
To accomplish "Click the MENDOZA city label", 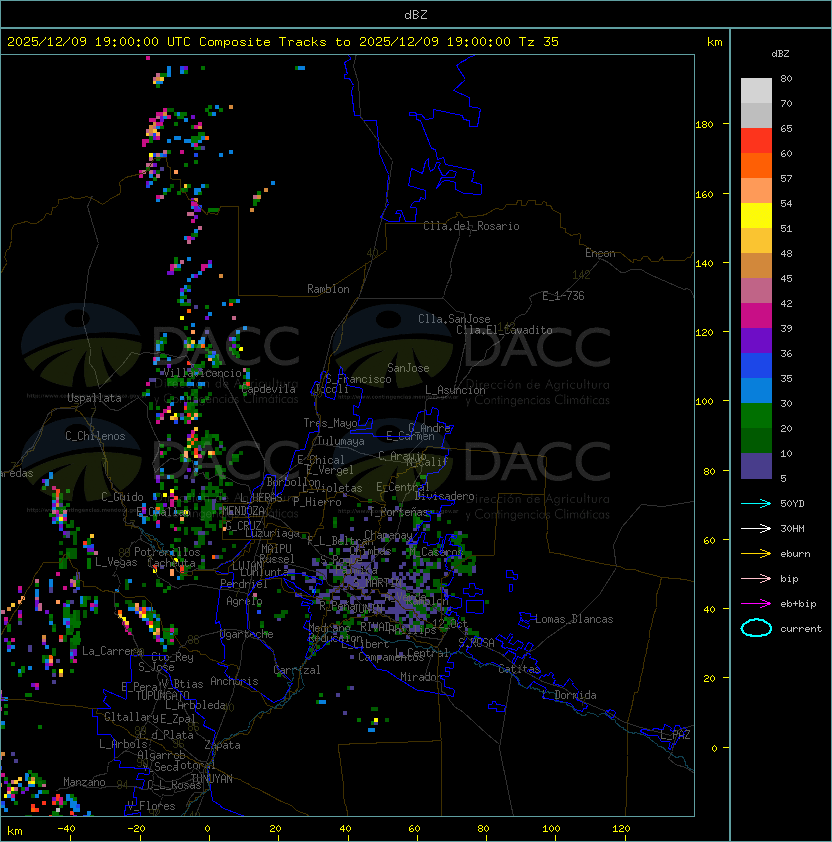I will (x=243, y=511).
